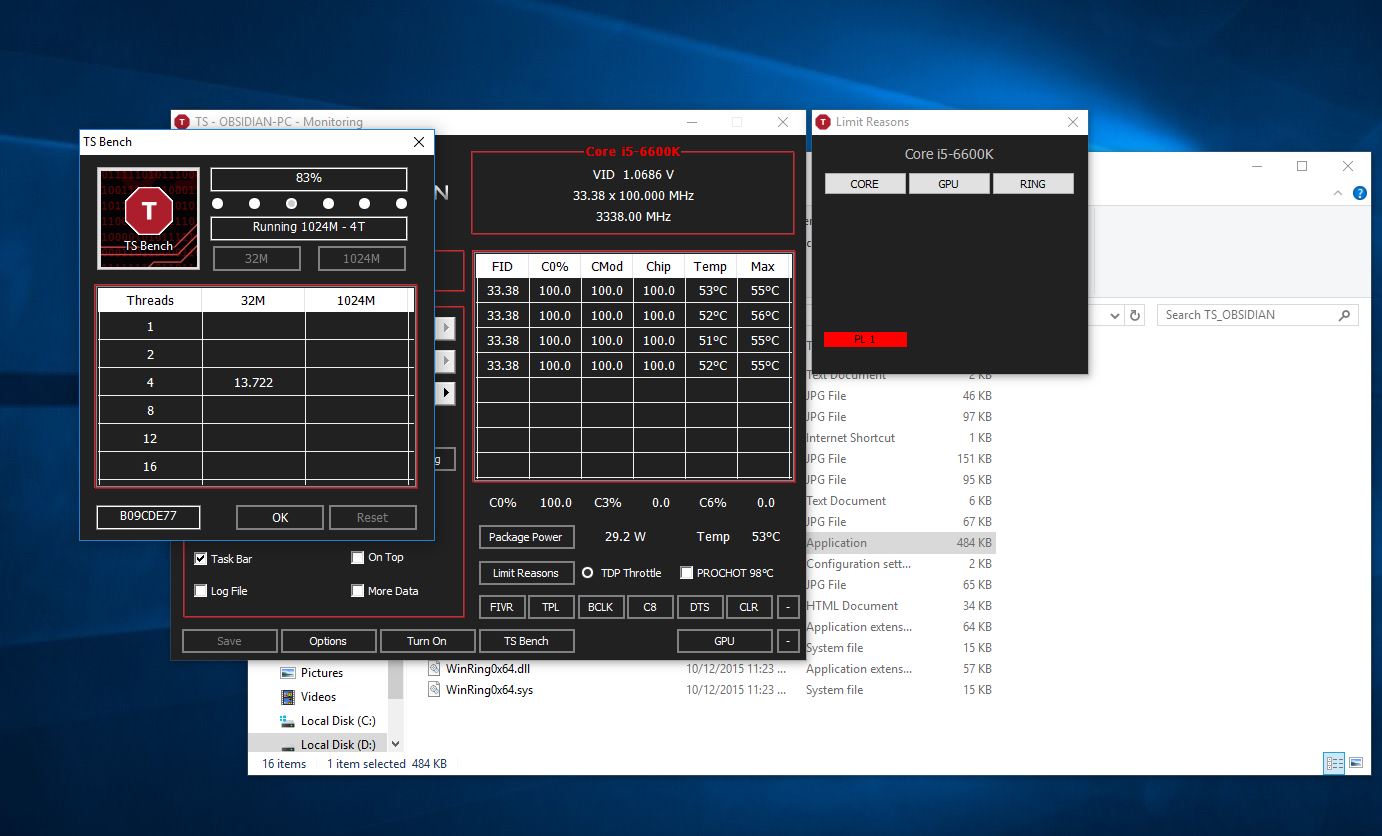Open Local Disk (D:) drive icon
Image resolution: width=1382 pixels, height=836 pixels.
point(288,746)
